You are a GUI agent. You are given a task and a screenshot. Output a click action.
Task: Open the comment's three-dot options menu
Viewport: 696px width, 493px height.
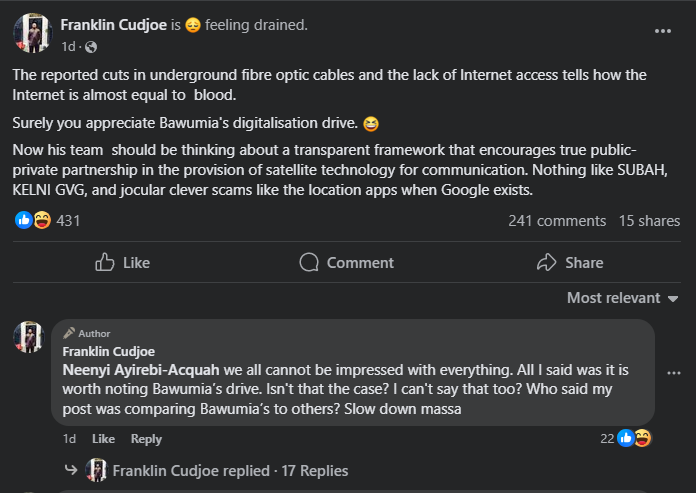(672, 372)
